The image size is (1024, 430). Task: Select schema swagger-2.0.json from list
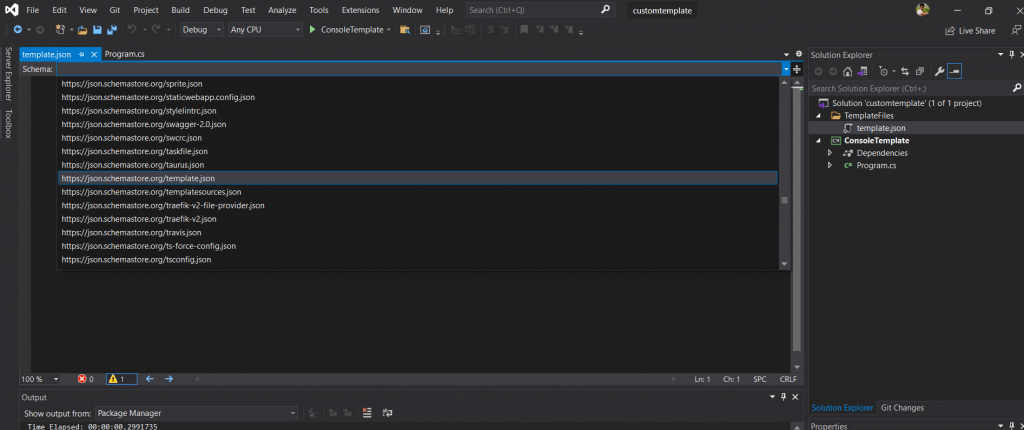pyautogui.click(x=418, y=124)
